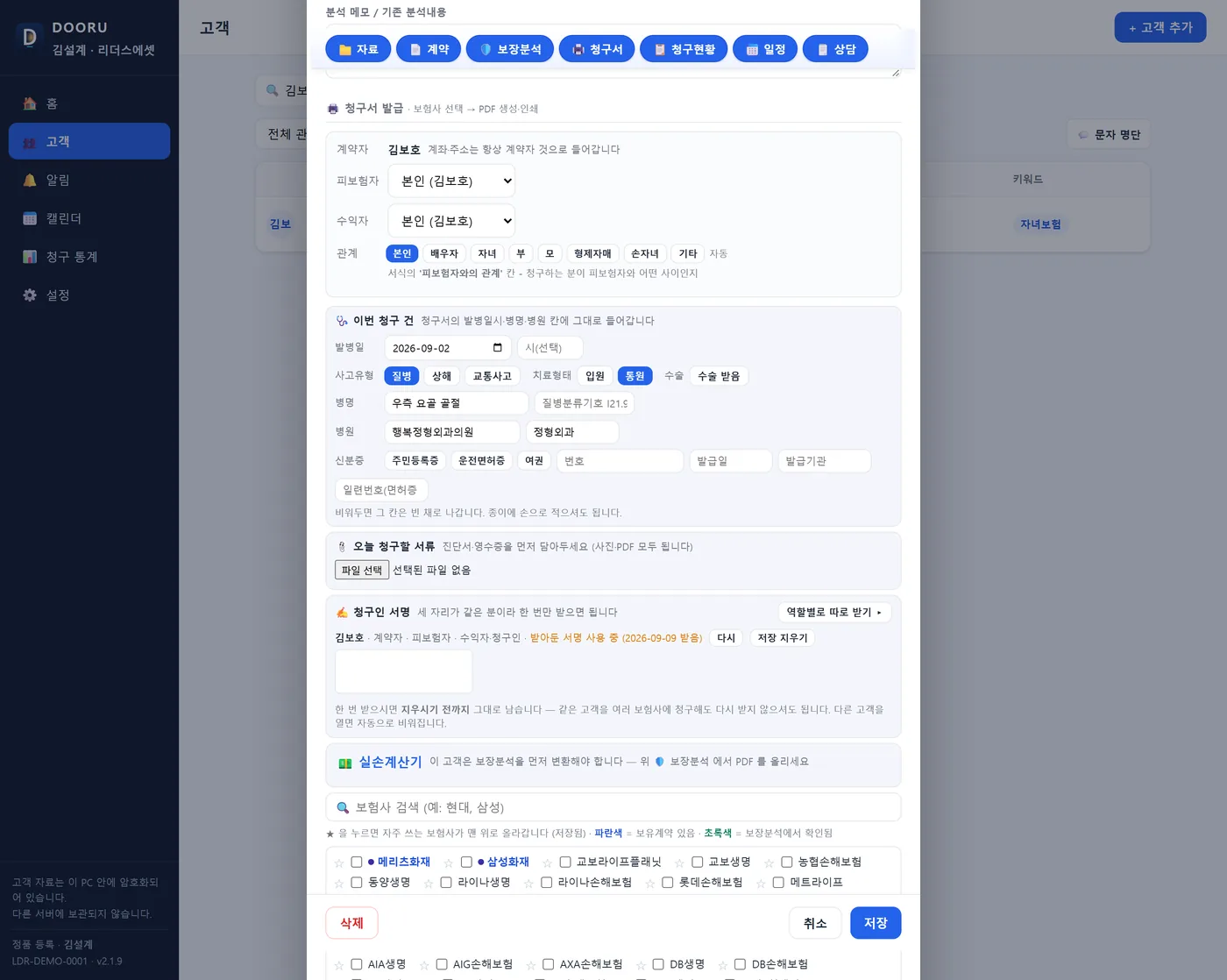Check the 메리츠화재 insurer checkbox
Screen dimensions: 1227x980
pyautogui.click(x=357, y=862)
